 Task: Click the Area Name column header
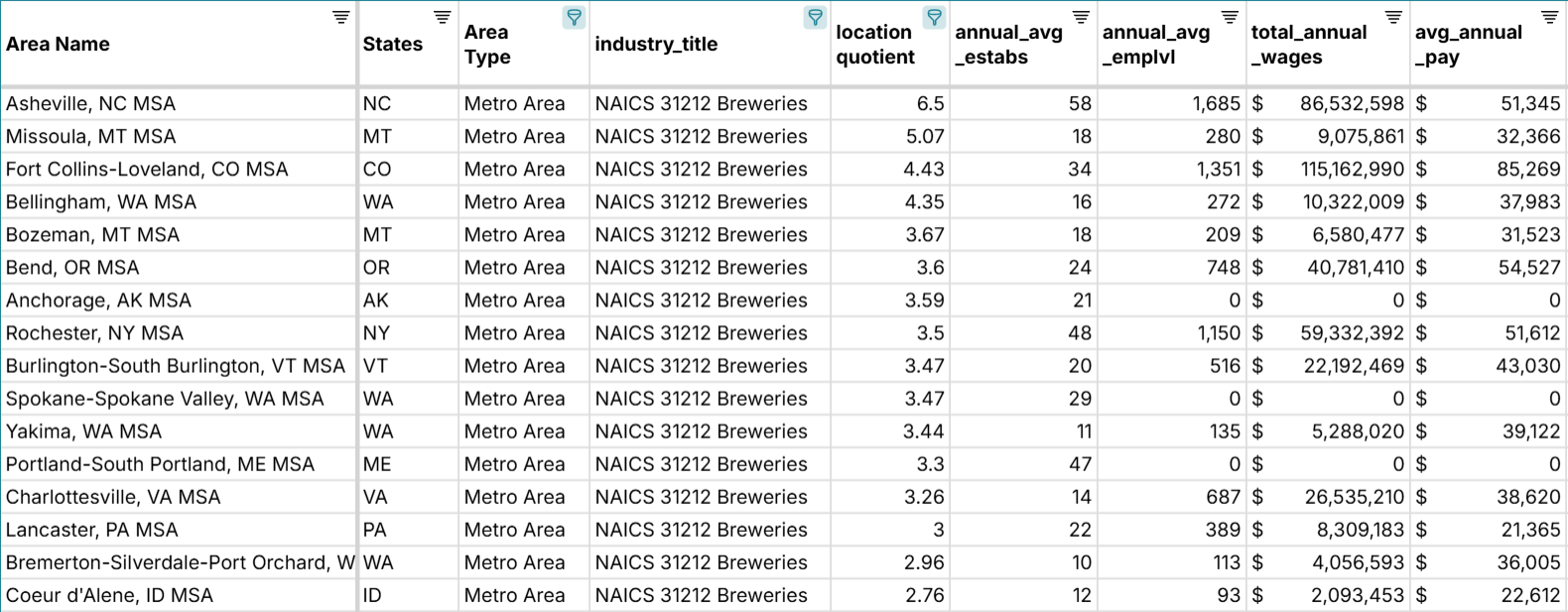pyautogui.click(x=59, y=45)
